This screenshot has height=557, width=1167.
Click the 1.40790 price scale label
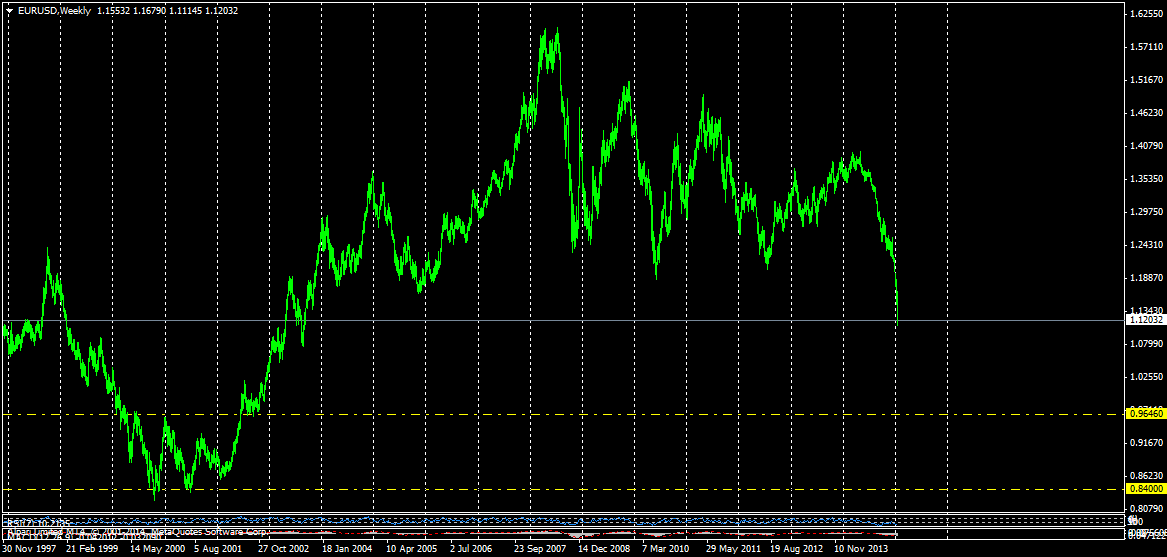(x=1147, y=146)
